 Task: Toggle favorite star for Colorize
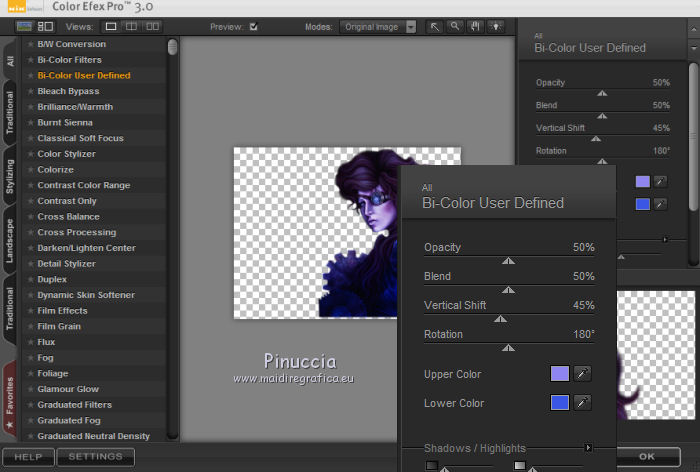(30, 170)
